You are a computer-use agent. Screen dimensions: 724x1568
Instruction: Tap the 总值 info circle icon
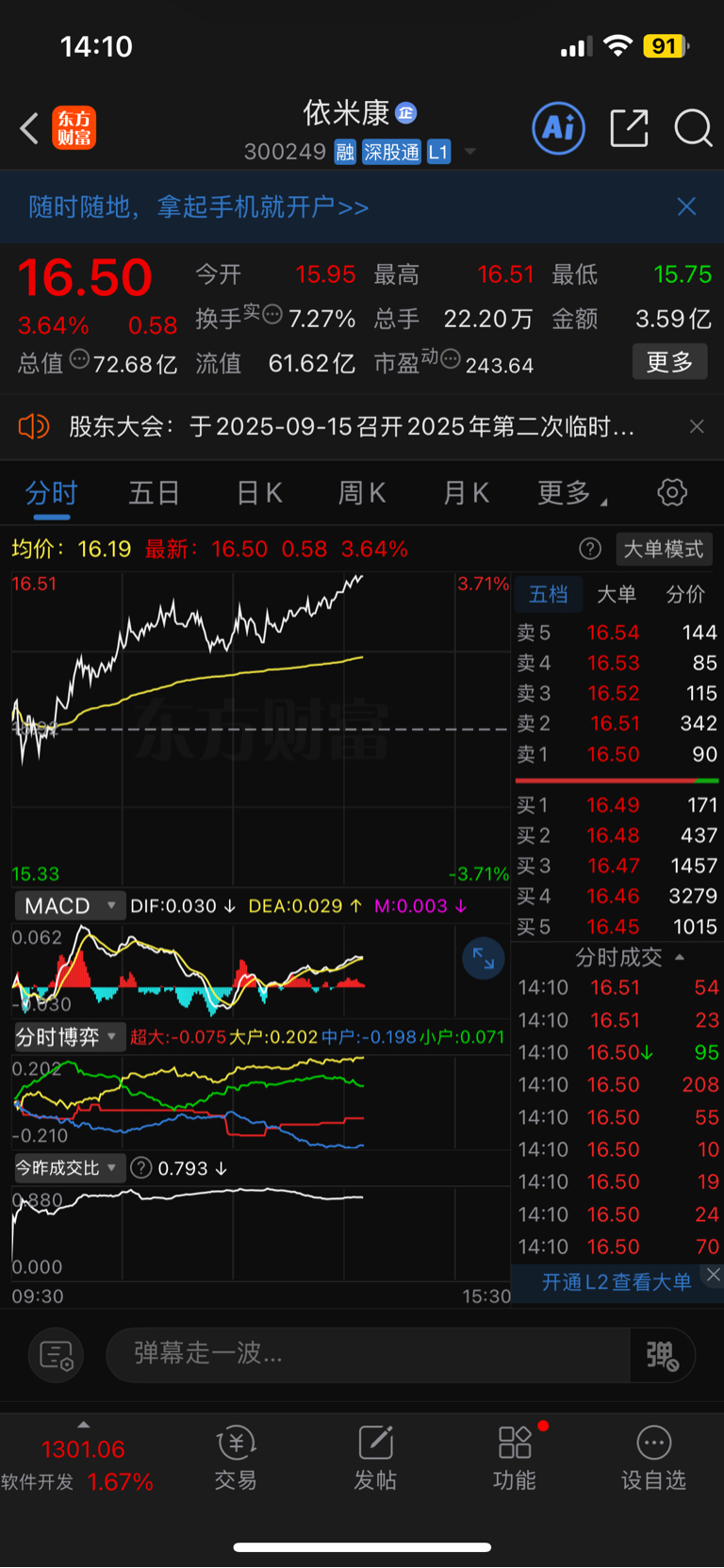point(80,358)
